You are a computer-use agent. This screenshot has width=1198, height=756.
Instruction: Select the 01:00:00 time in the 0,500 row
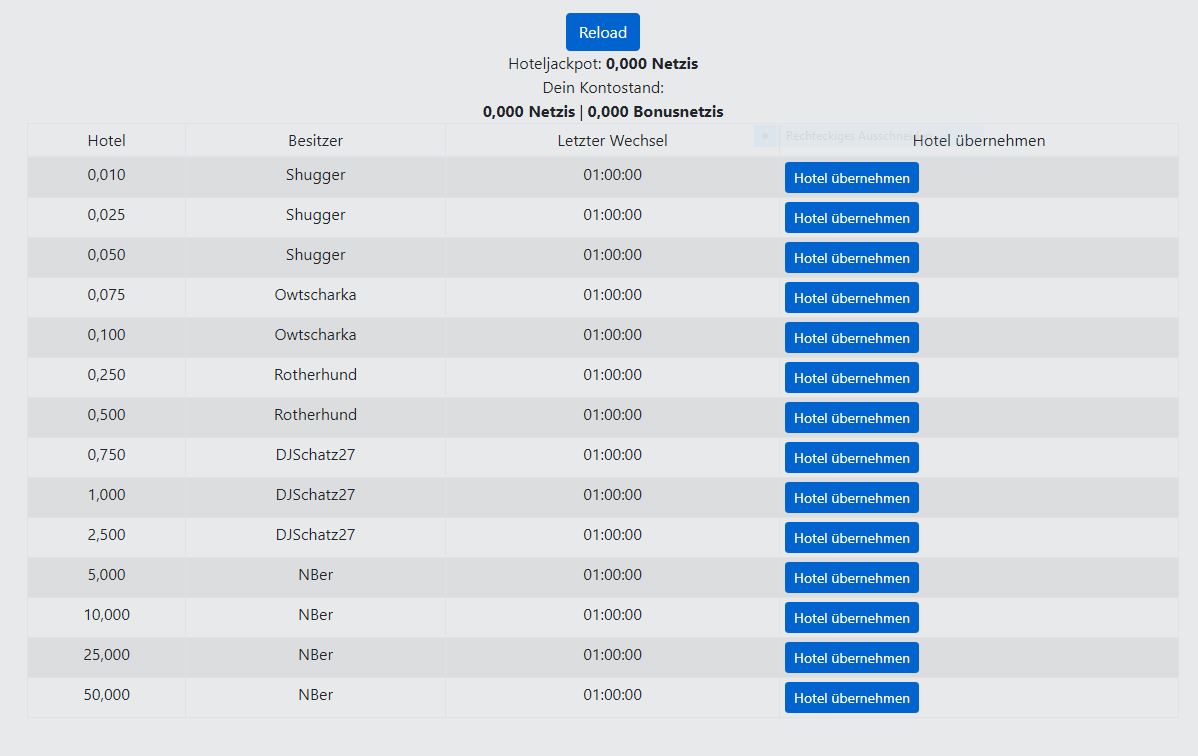pos(612,414)
